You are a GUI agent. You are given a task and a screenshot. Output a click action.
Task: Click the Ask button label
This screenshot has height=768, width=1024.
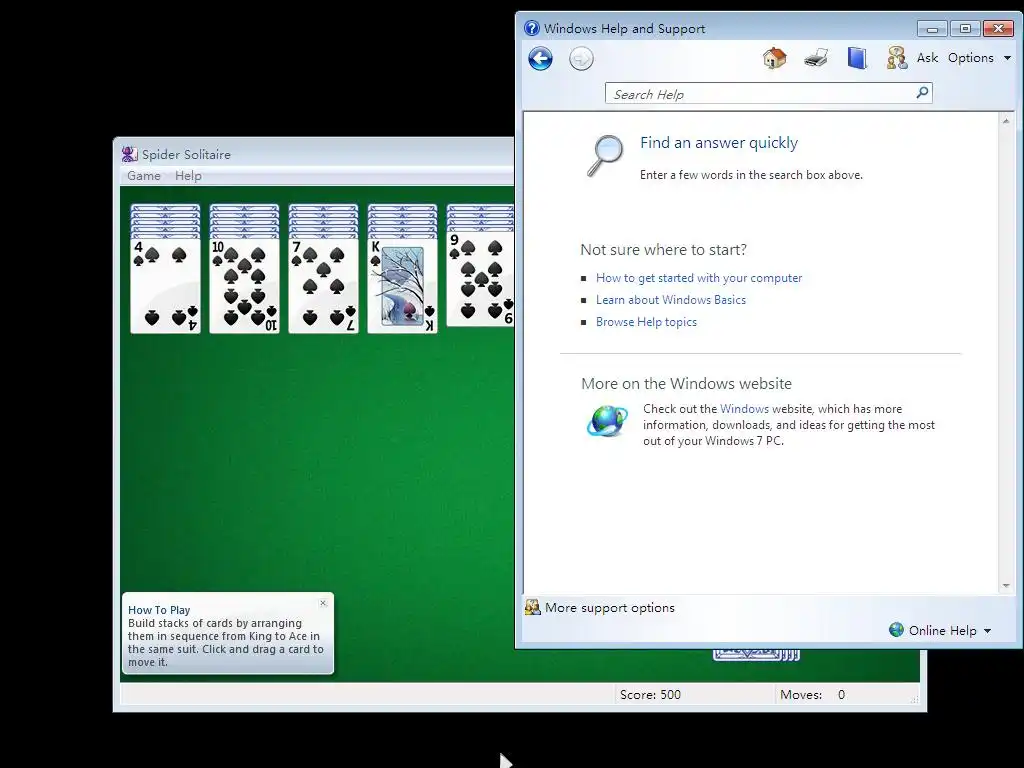[x=927, y=57]
